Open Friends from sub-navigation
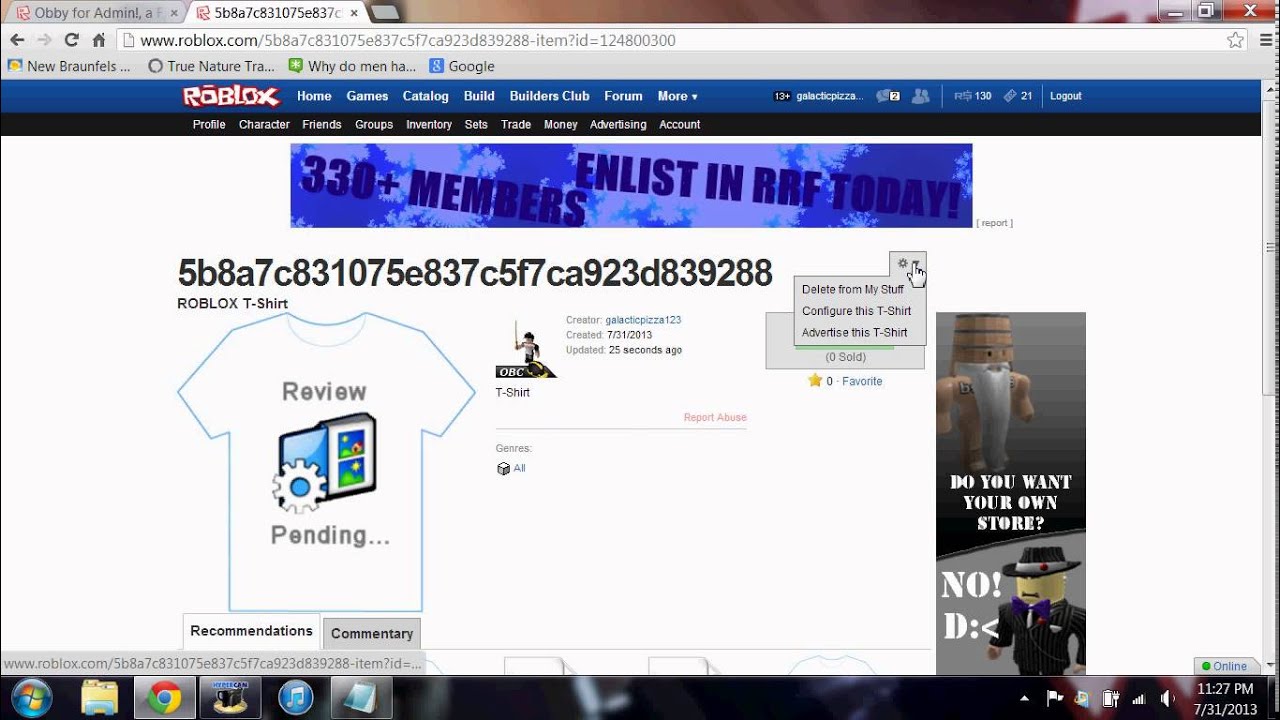 (x=322, y=124)
